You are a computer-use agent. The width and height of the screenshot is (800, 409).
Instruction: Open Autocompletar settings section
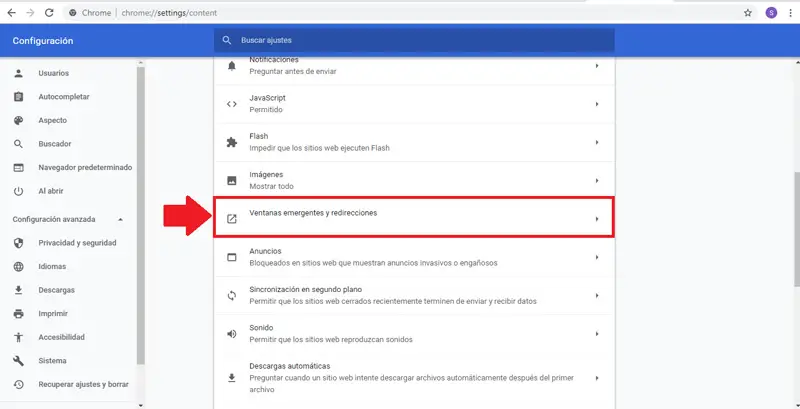pyautogui.click(x=69, y=96)
